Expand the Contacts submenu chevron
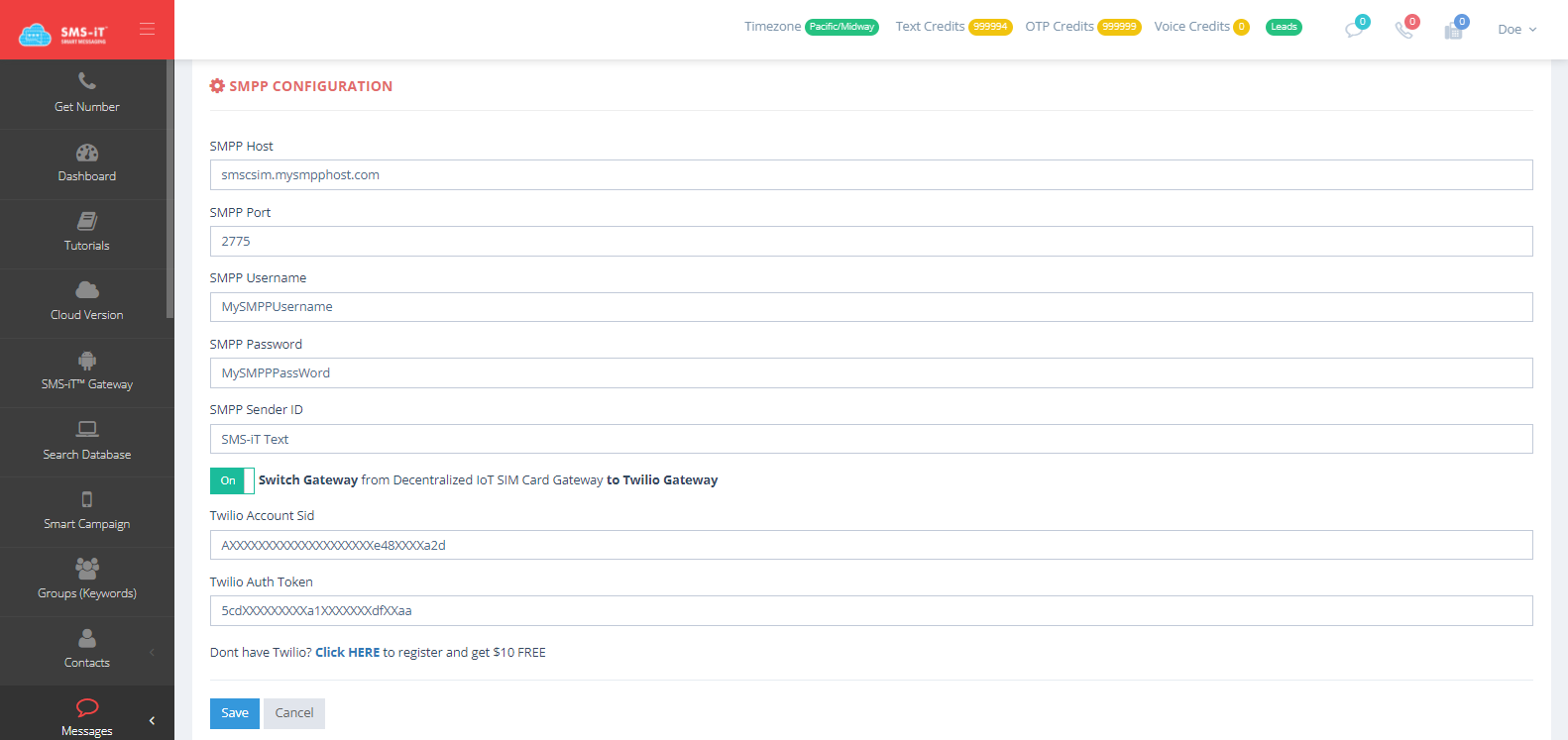Viewport: 1568px width, 740px height. [x=152, y=652]
